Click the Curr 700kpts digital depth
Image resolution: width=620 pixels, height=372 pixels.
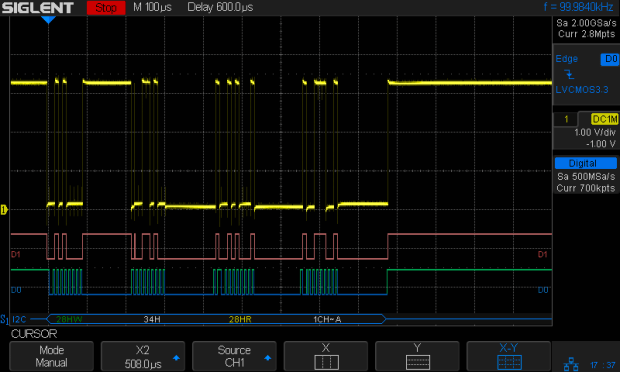click(586, 188)
